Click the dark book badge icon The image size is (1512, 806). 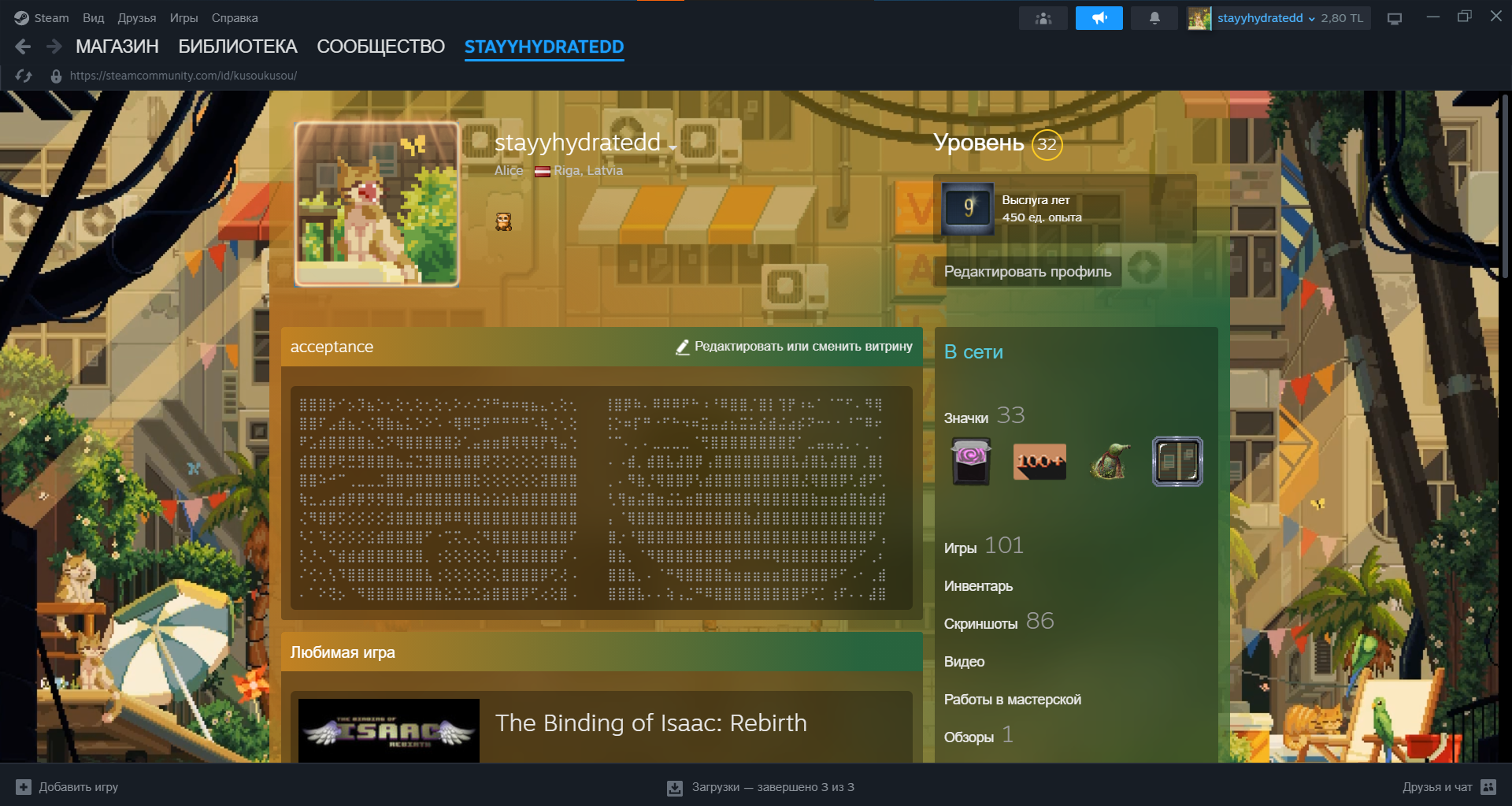coord(1177,462)
